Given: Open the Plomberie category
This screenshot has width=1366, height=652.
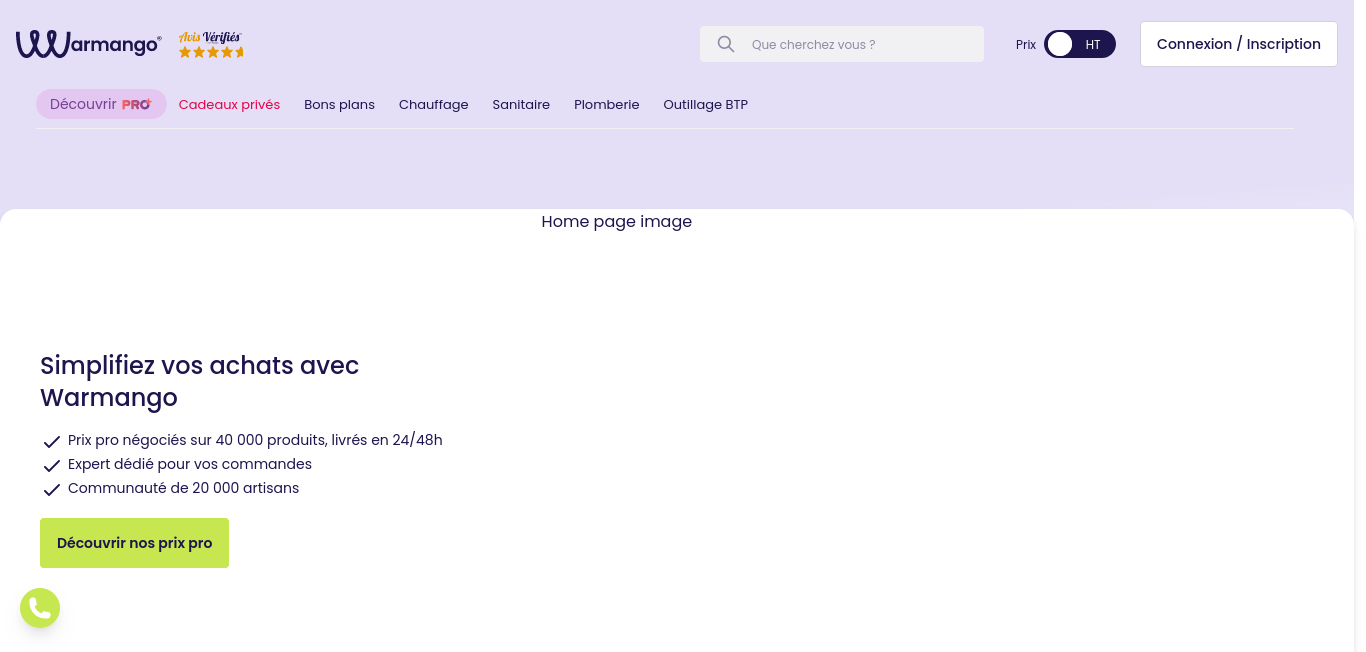Looking at the screenshot, I should (606, 105).
